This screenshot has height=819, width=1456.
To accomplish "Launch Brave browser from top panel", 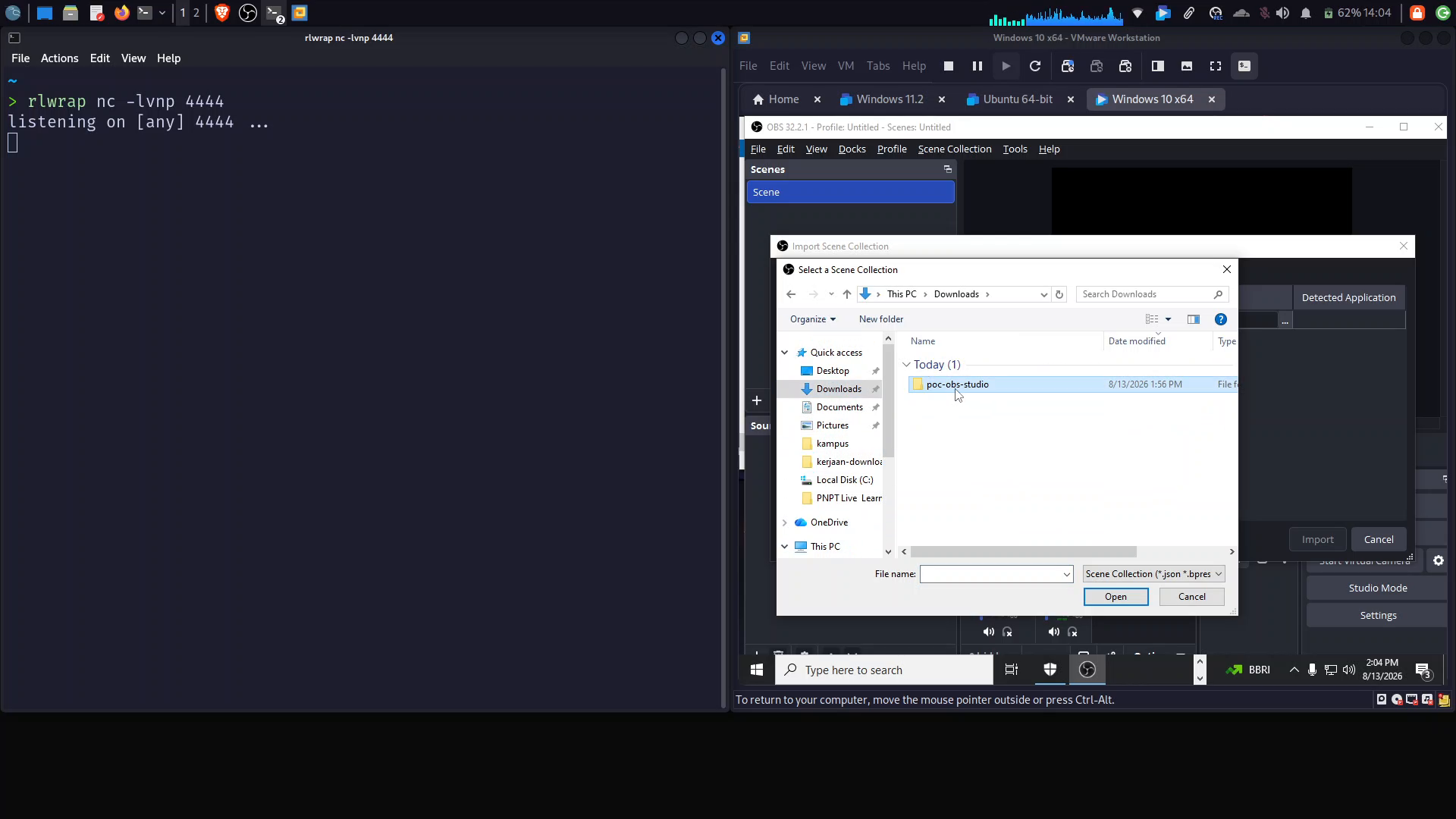I will point(221,13).
